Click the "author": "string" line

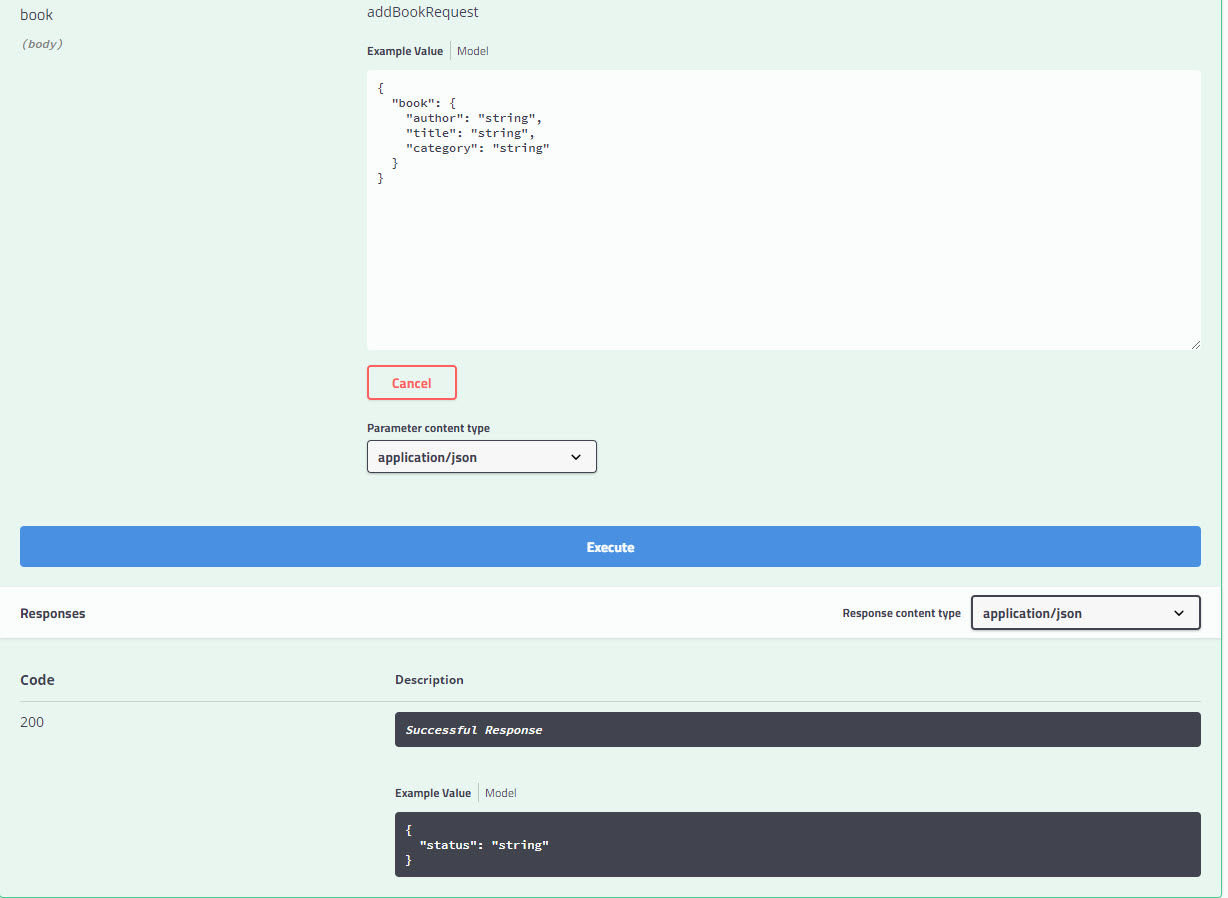(474, 118)
